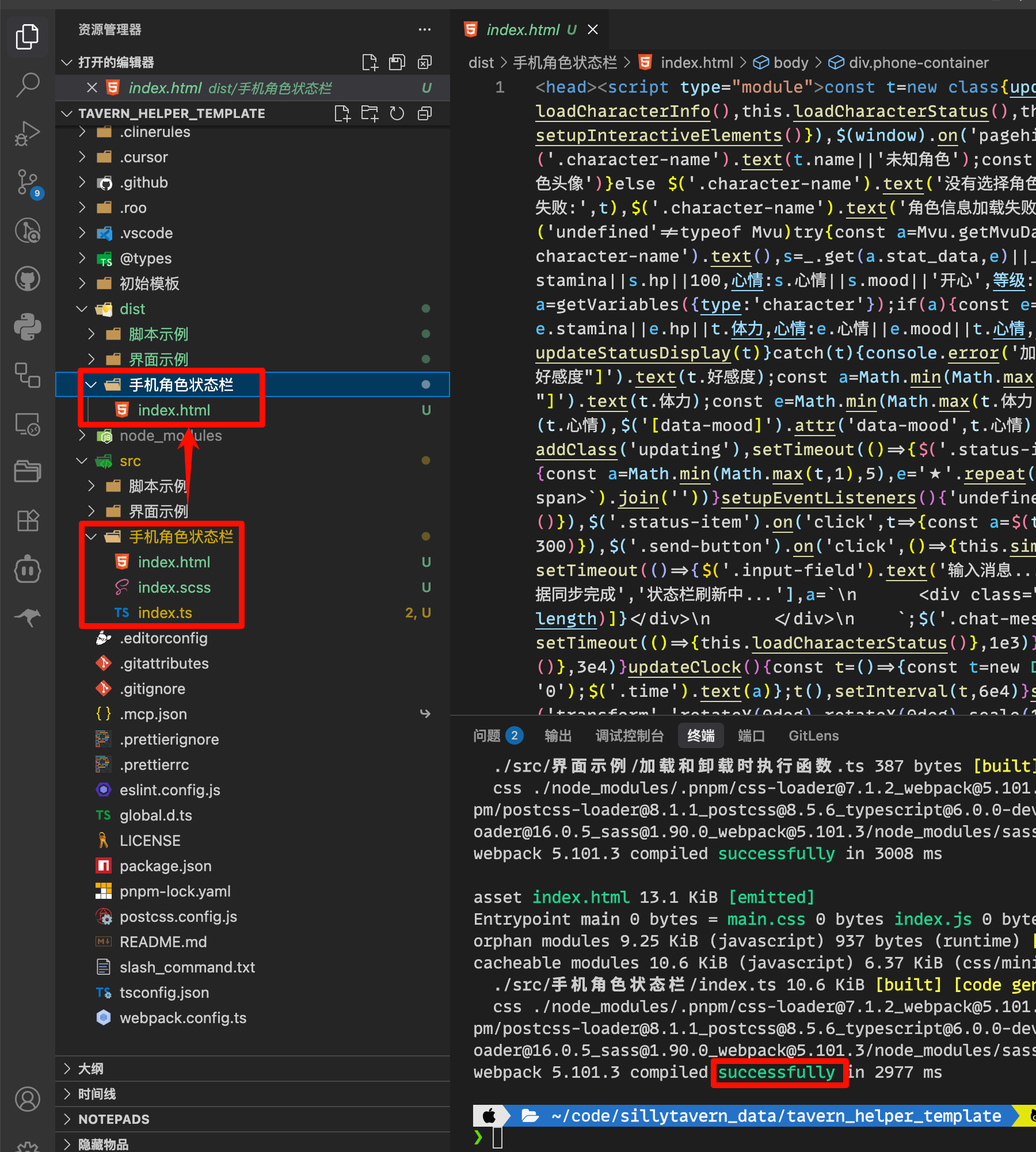Click dist in the breadcrumb path
Screen dimensions: 1036x1152
point(481,62)
